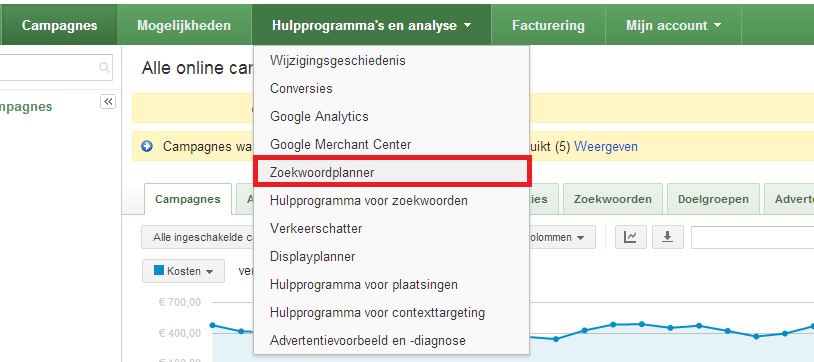This screenshot has width=814, height=362.
Task: Open the Facturering navigation tab
Action: pos(548,25)
